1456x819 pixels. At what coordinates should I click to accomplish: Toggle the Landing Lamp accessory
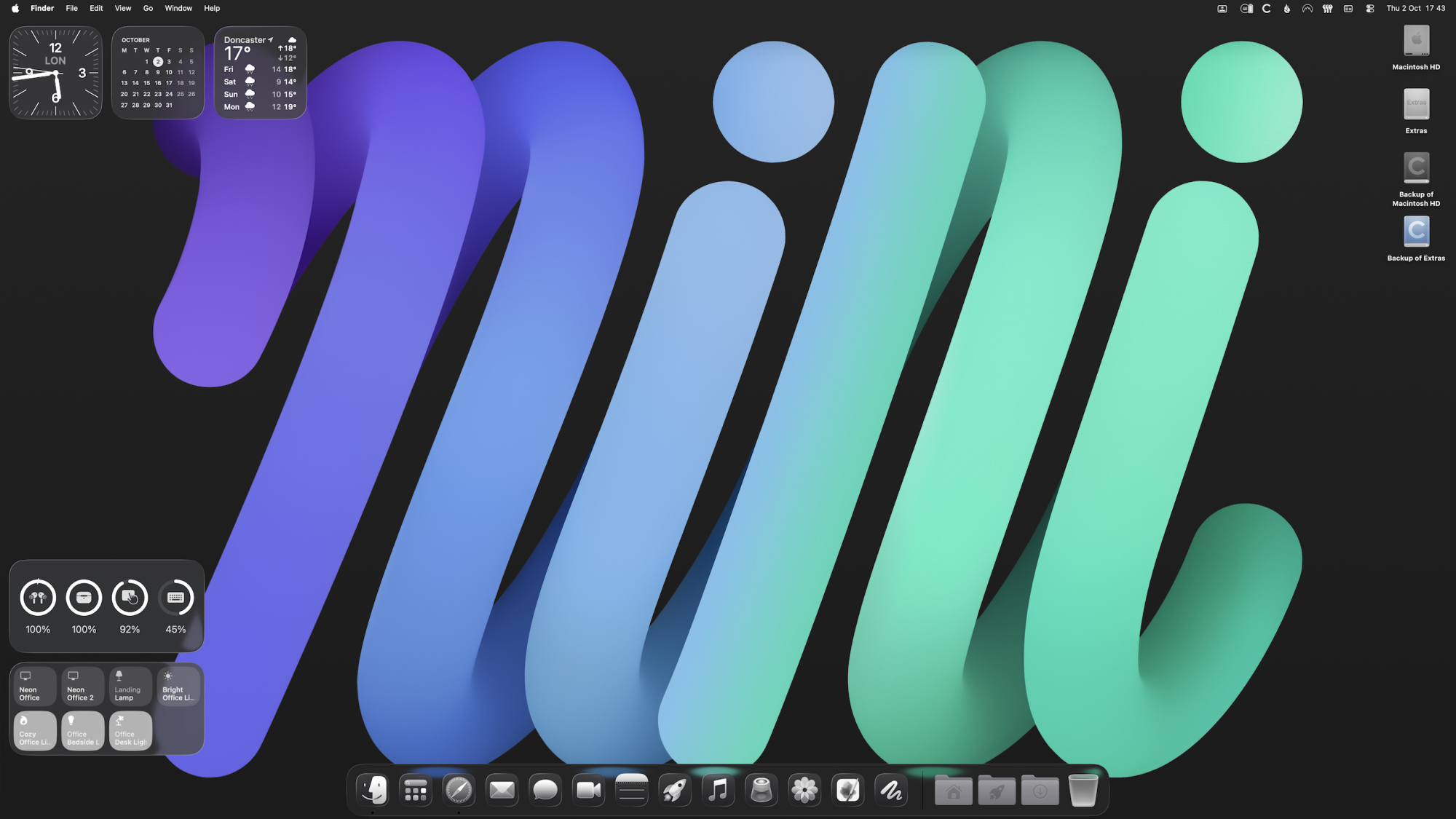tap(130, 686)
